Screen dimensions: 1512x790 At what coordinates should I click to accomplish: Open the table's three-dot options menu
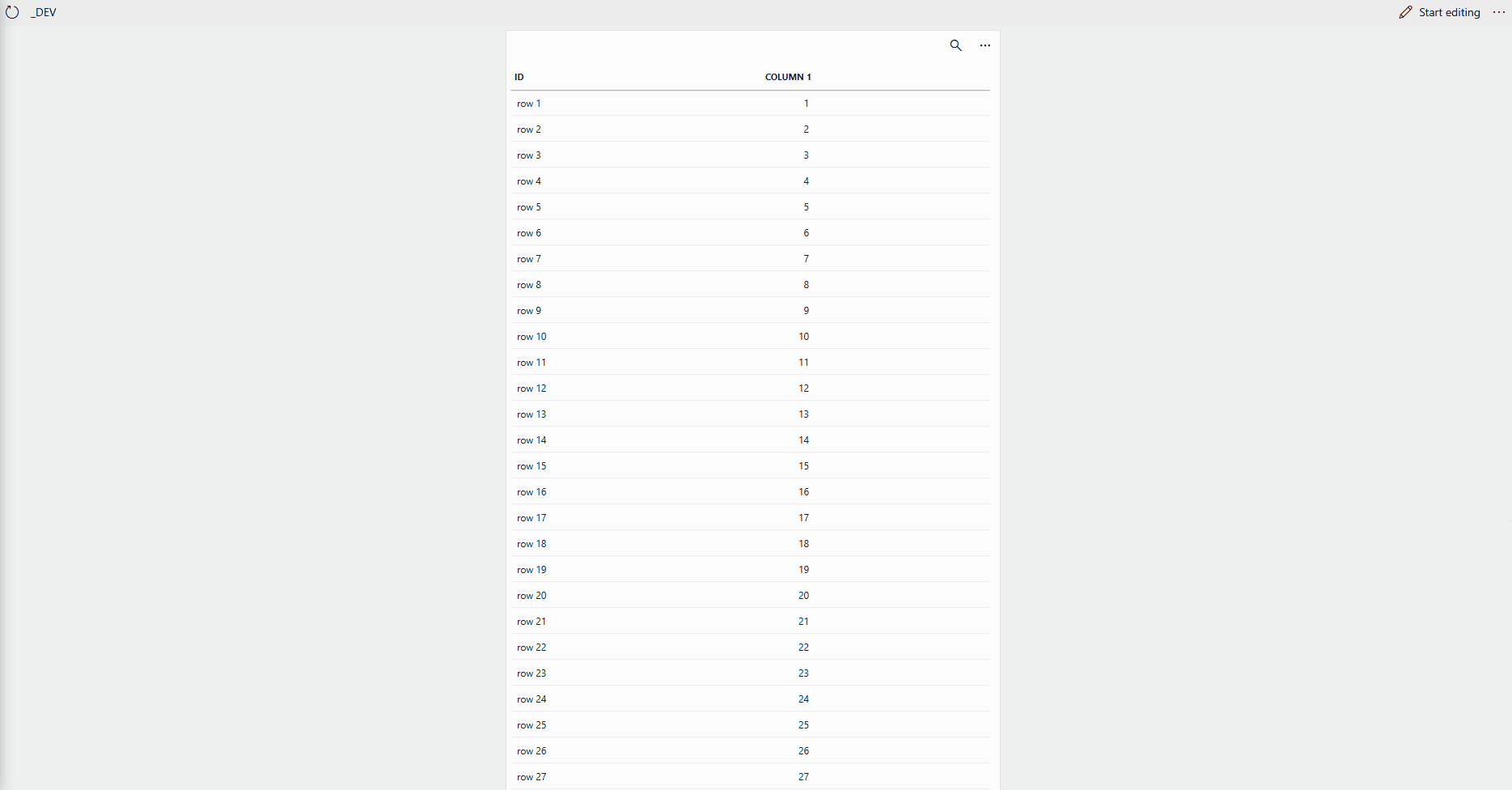click(x=985, y=45)
